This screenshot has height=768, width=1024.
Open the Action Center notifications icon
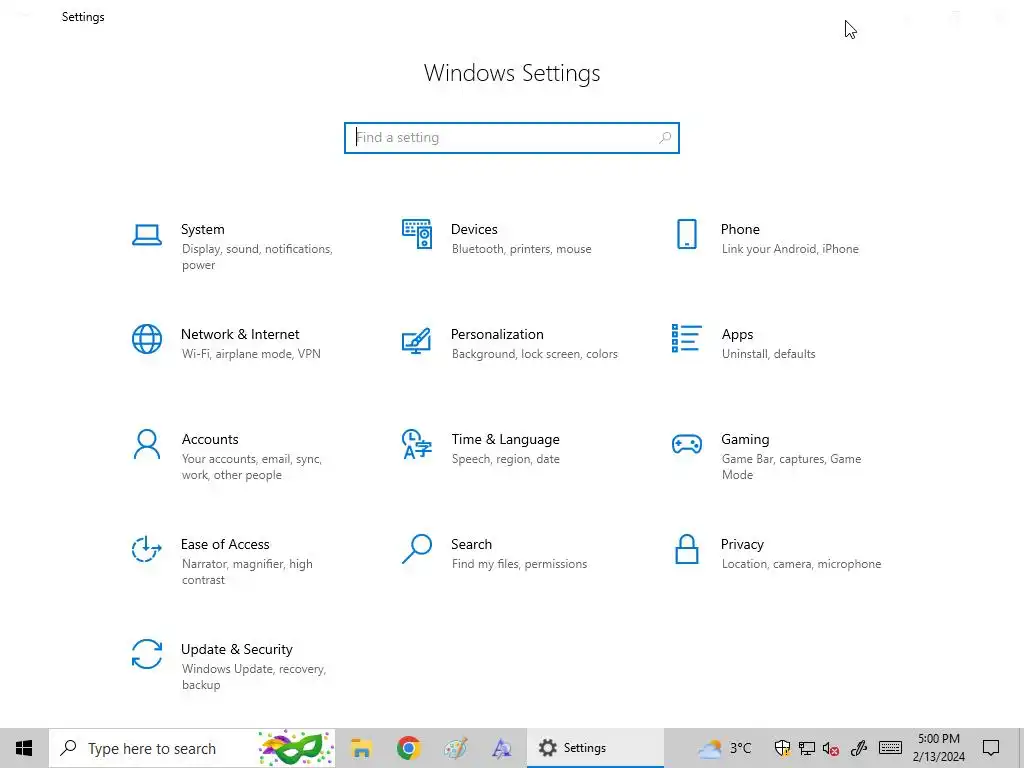tap(991, 748)
